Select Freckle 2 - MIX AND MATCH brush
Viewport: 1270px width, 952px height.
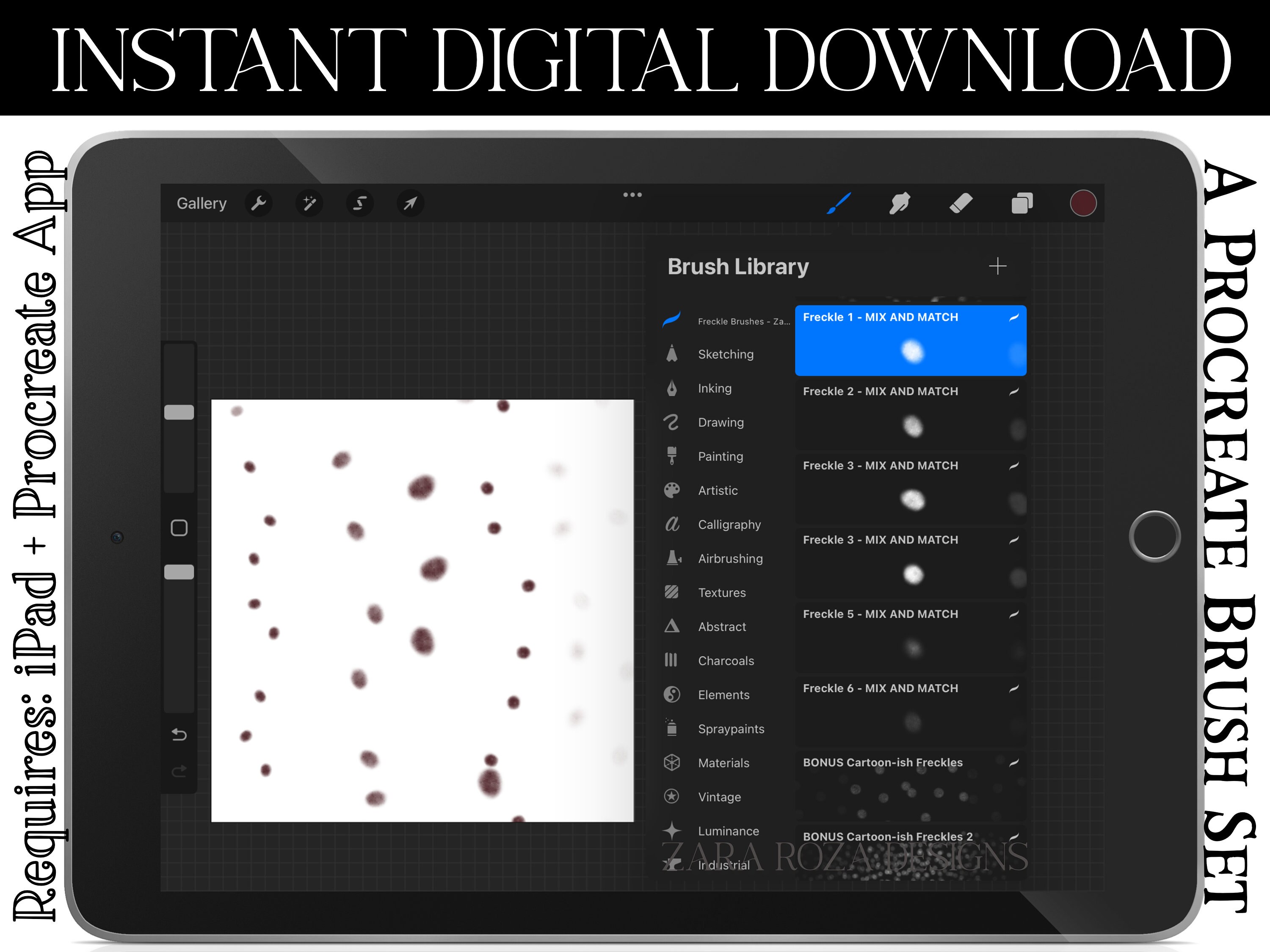[x=911, y=415]
